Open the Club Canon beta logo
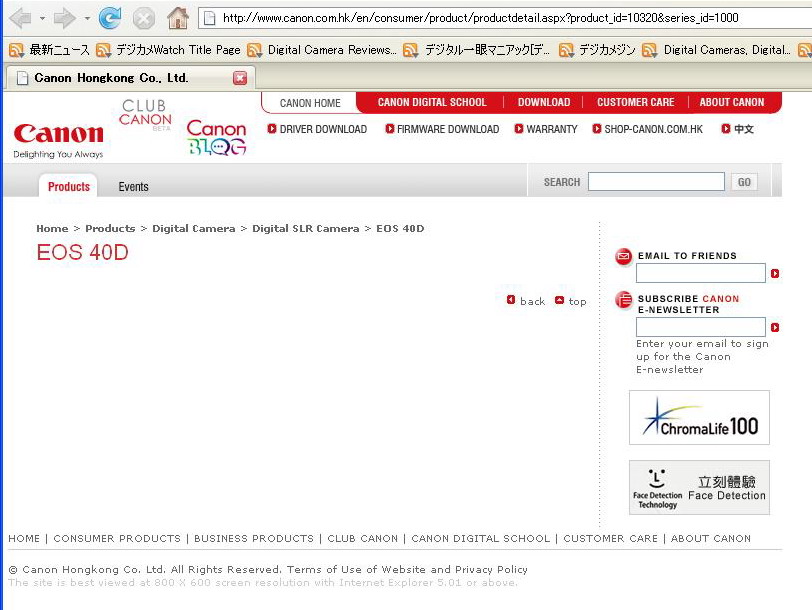This screenshot has height=610, width=812. (x=145, y=114)
